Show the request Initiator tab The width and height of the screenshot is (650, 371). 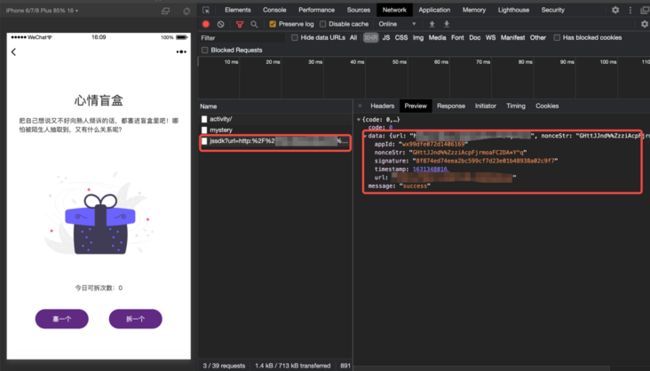point(485,106)
